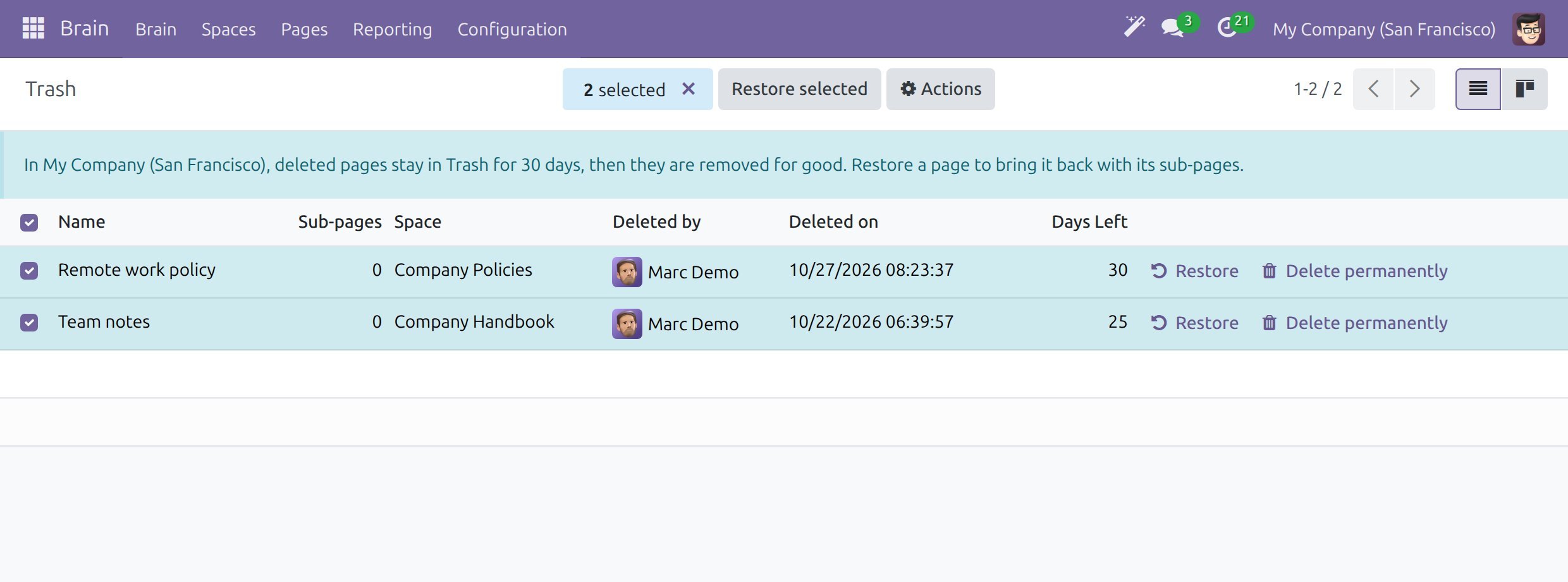This screenshot has width=1568, height=582.
Task: Switch to kanban view icon
Action: 1525,89
